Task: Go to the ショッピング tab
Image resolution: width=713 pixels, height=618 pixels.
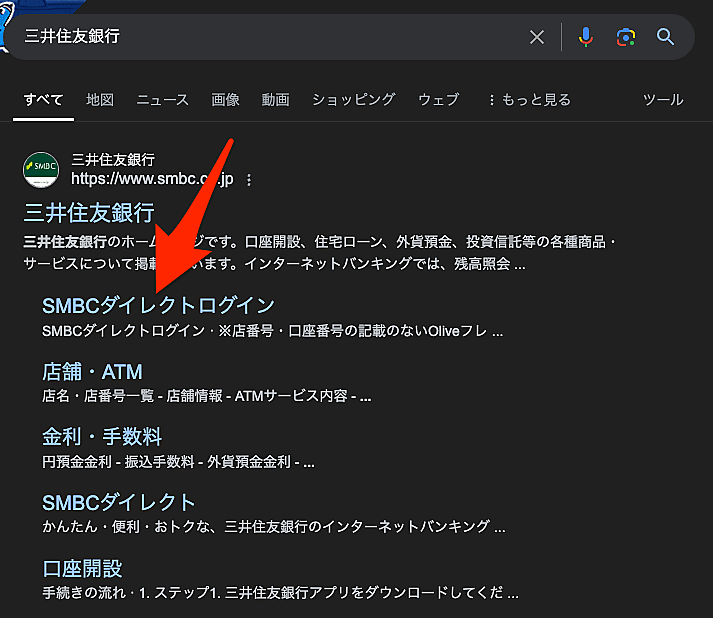Action: click(x=354, y=99)
